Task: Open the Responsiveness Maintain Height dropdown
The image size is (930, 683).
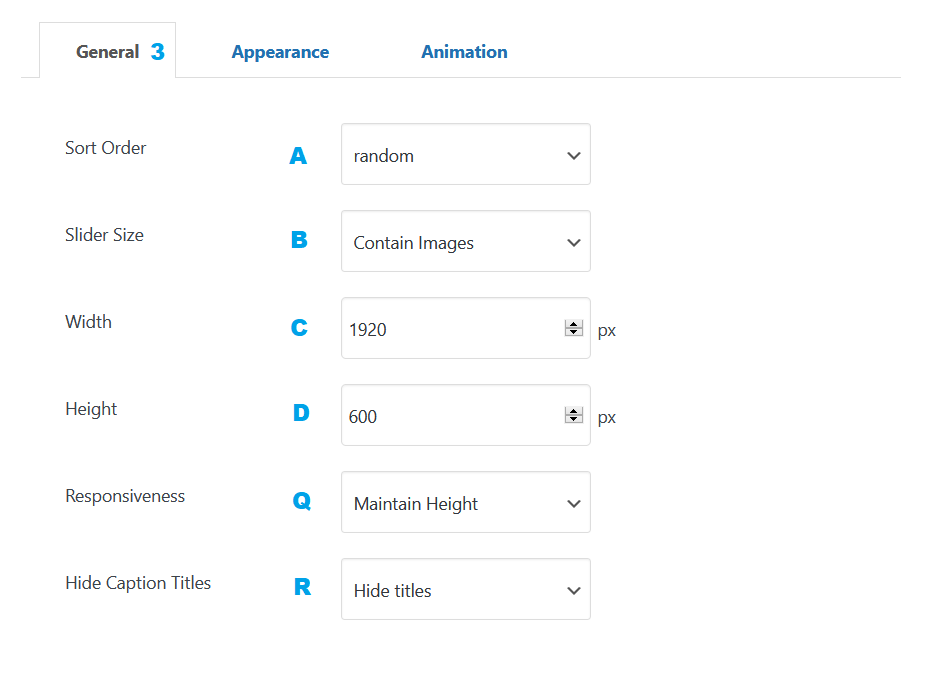Action: 465,503
